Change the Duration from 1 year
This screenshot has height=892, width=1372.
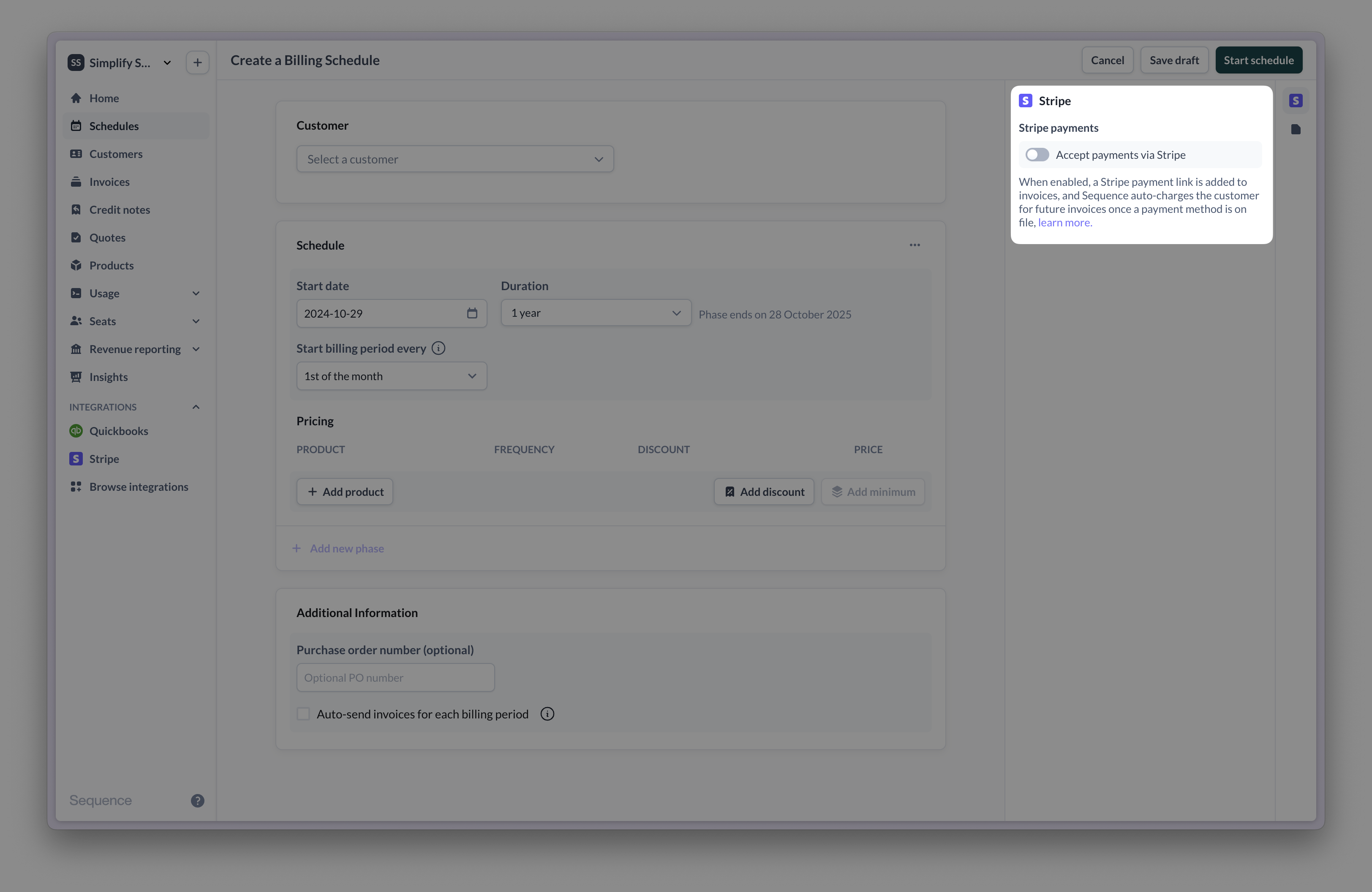click(595, 313)
